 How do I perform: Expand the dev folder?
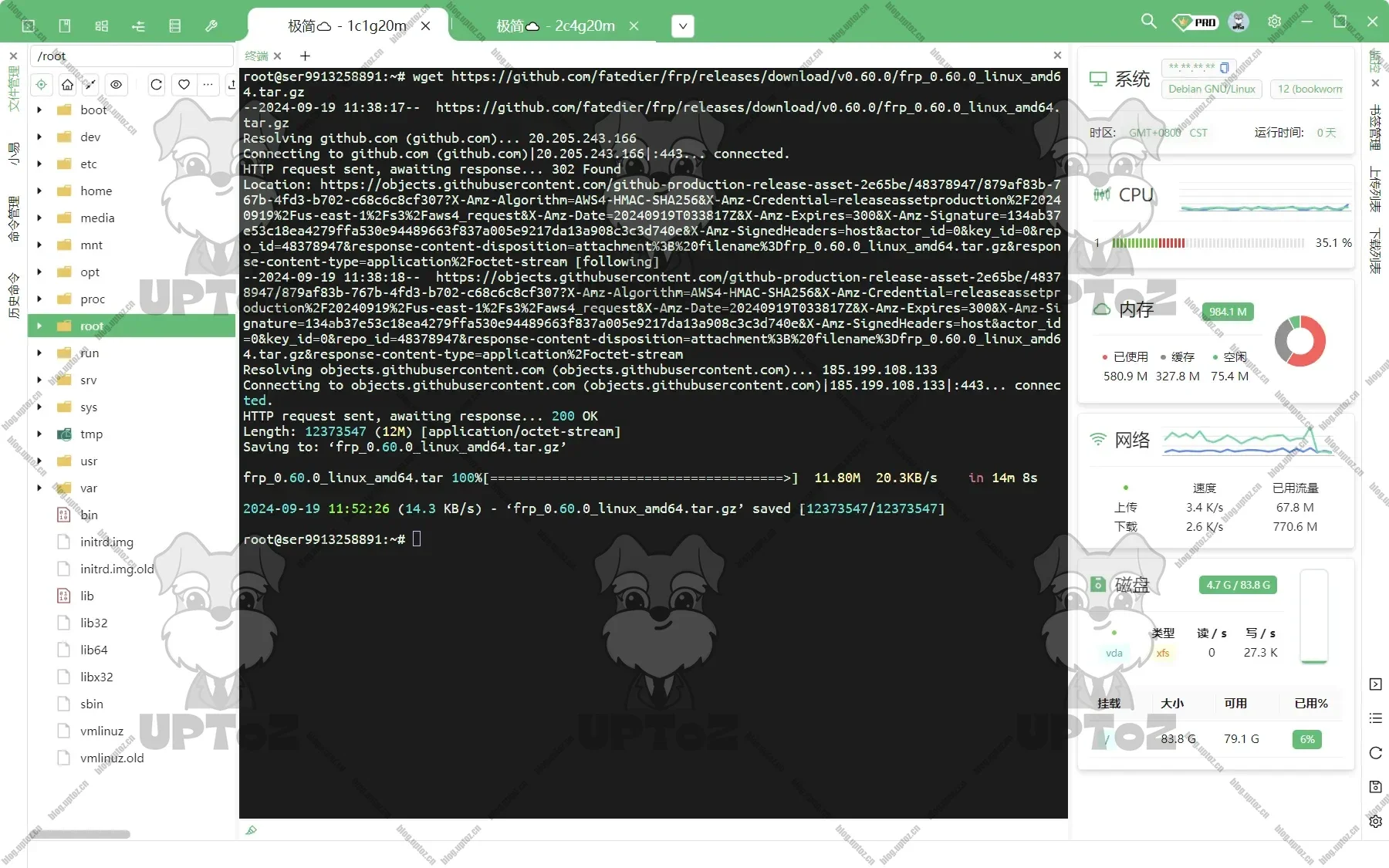pyautogui.click(x=39, y=137)
